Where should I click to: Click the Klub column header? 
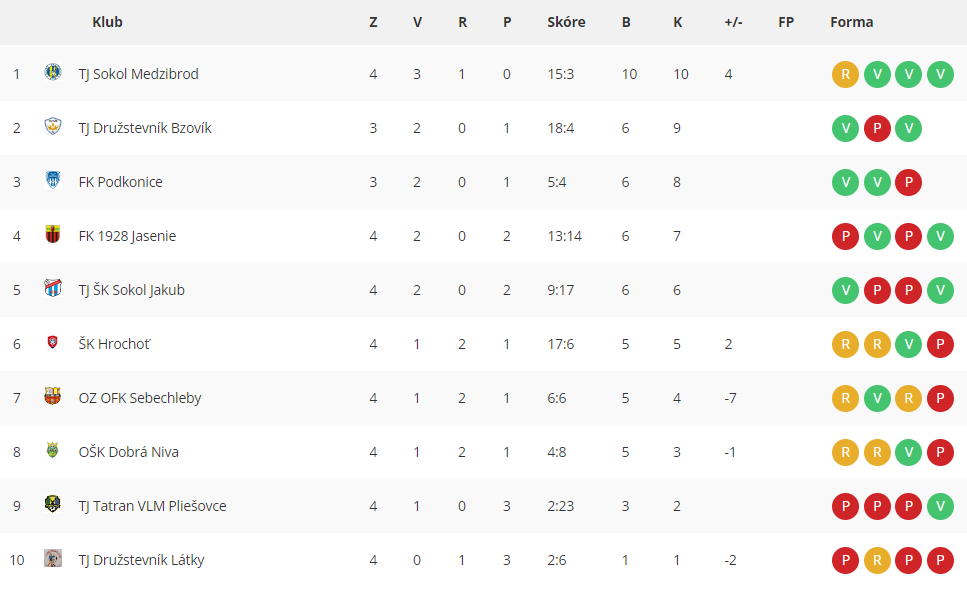tap(107, 22)
